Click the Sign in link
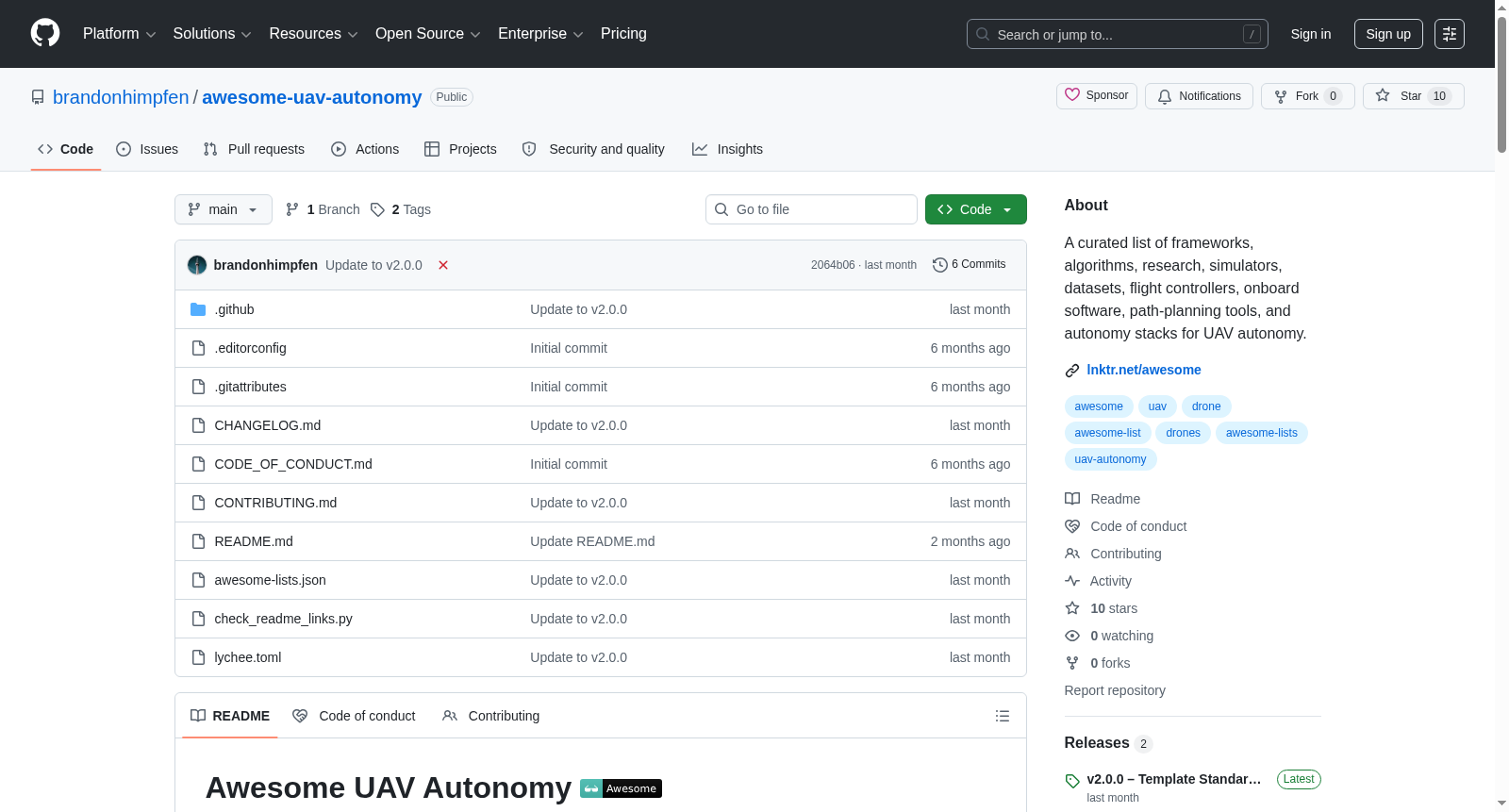This screenshot has width=1509, height=812. 1311,34
